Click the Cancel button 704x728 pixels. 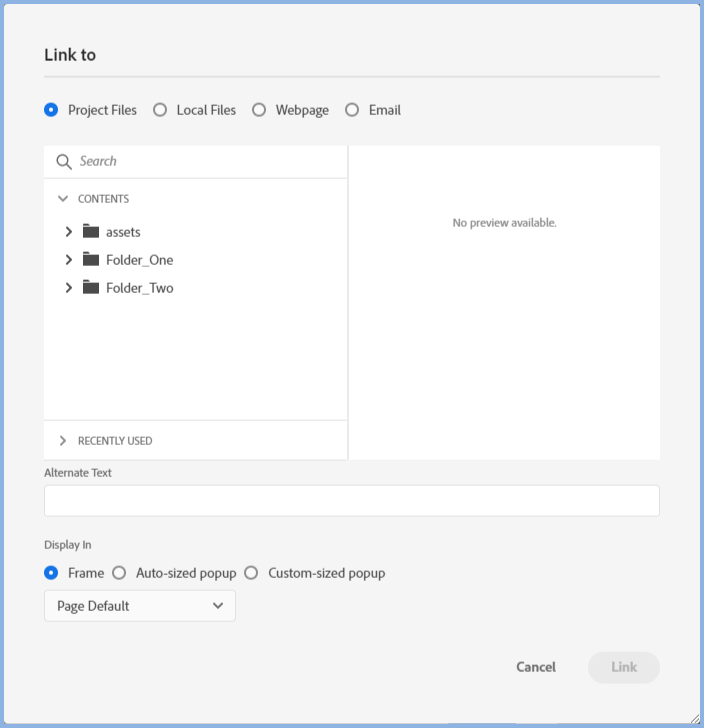pos(536,667)
